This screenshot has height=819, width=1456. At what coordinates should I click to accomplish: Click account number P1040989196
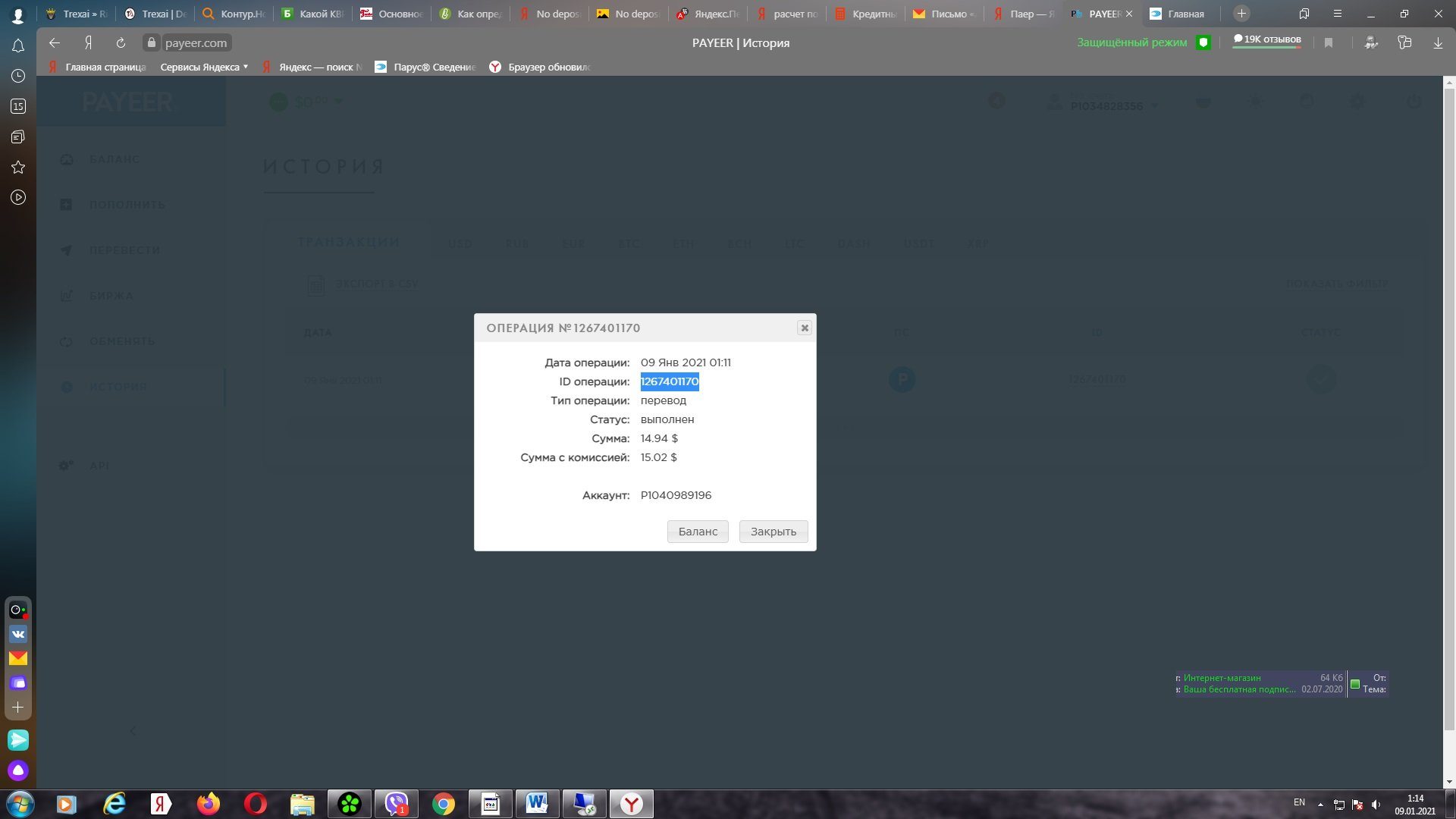[x=676, y=495]
